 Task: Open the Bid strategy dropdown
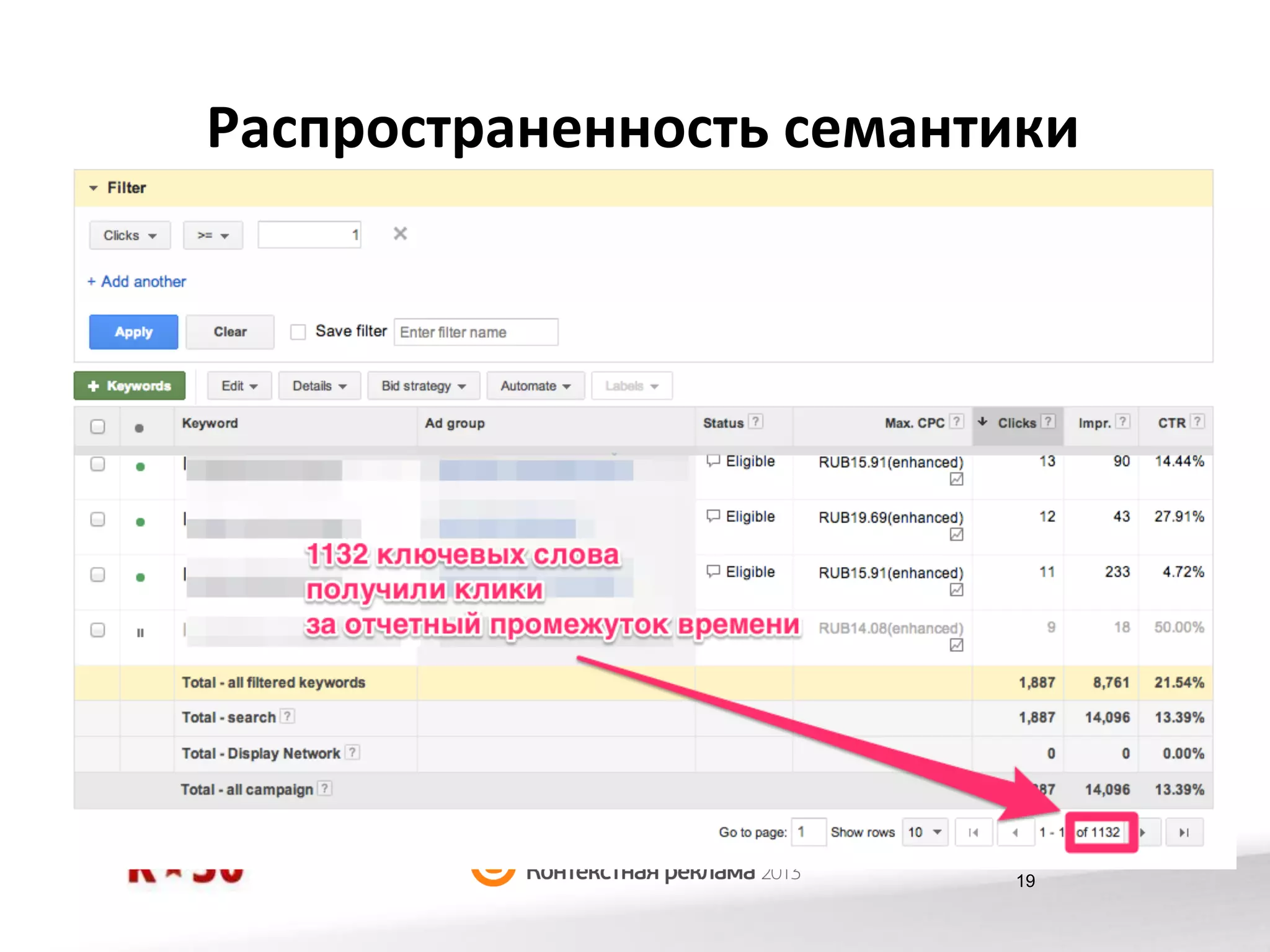pos(424,386)
